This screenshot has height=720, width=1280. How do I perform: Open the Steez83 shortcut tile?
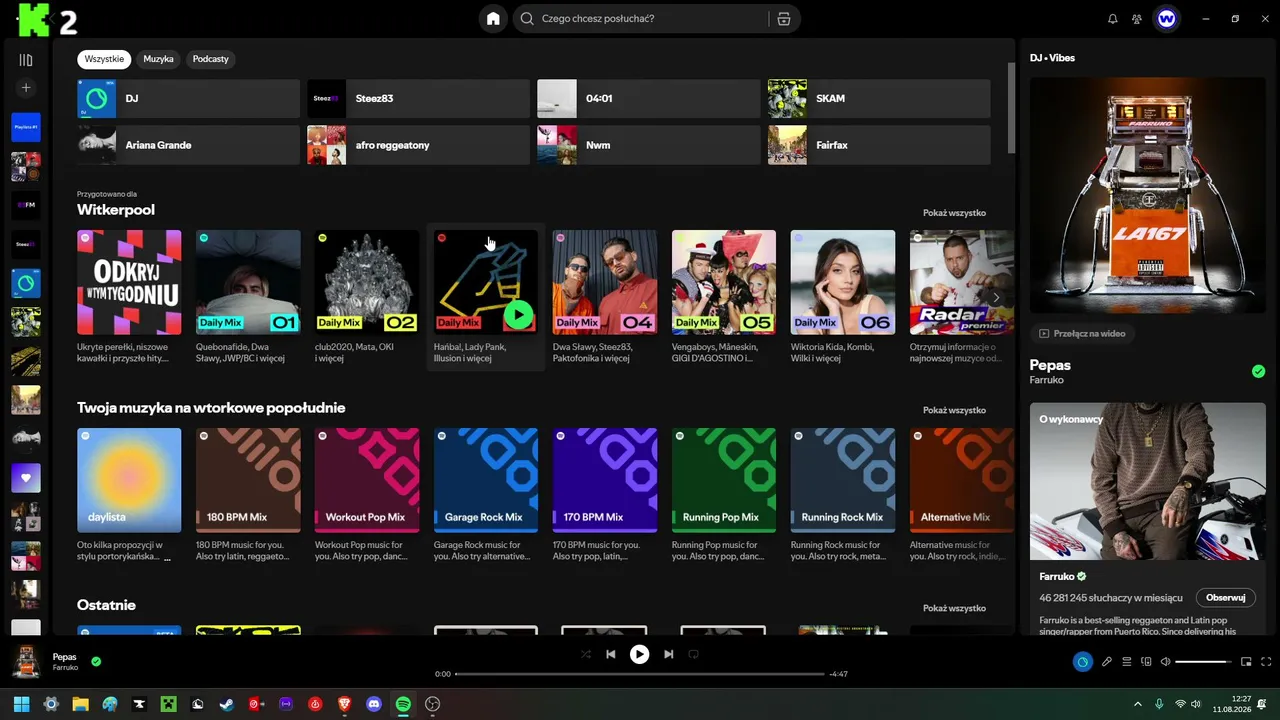pos(418,99)
